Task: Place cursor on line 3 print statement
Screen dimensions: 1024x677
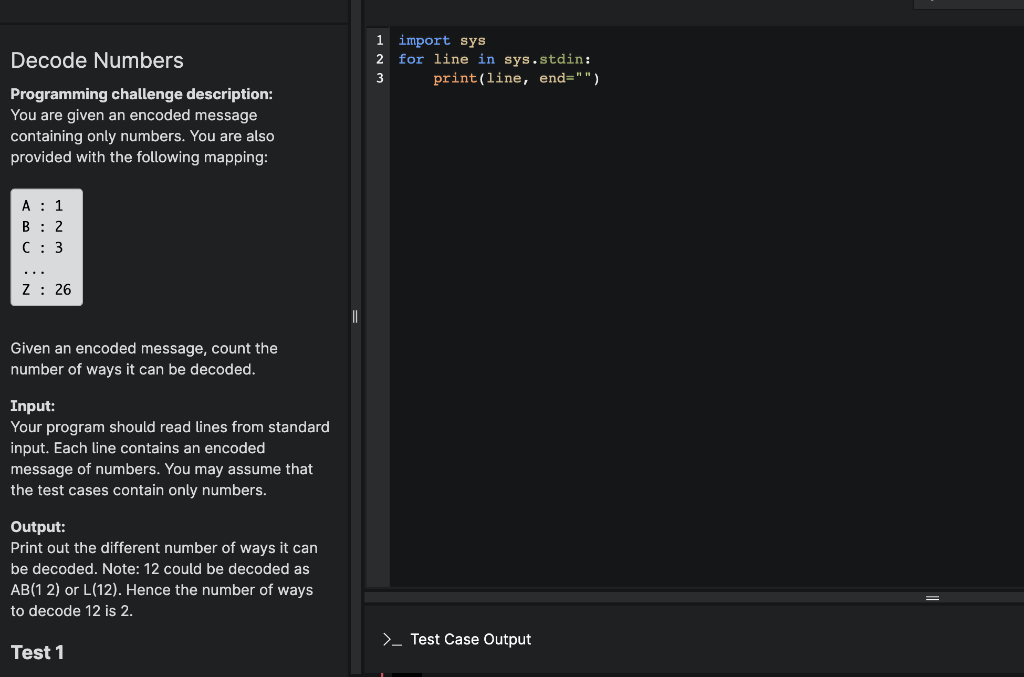Action: 516,78
